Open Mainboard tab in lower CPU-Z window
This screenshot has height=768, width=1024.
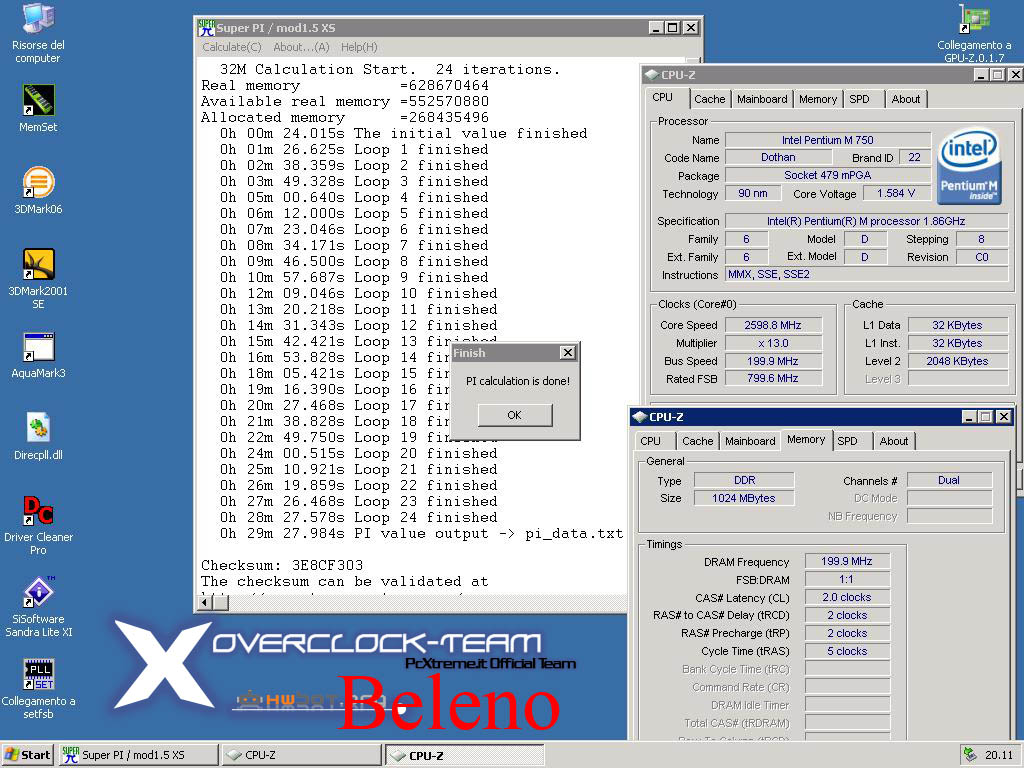(x=750, y=441)
